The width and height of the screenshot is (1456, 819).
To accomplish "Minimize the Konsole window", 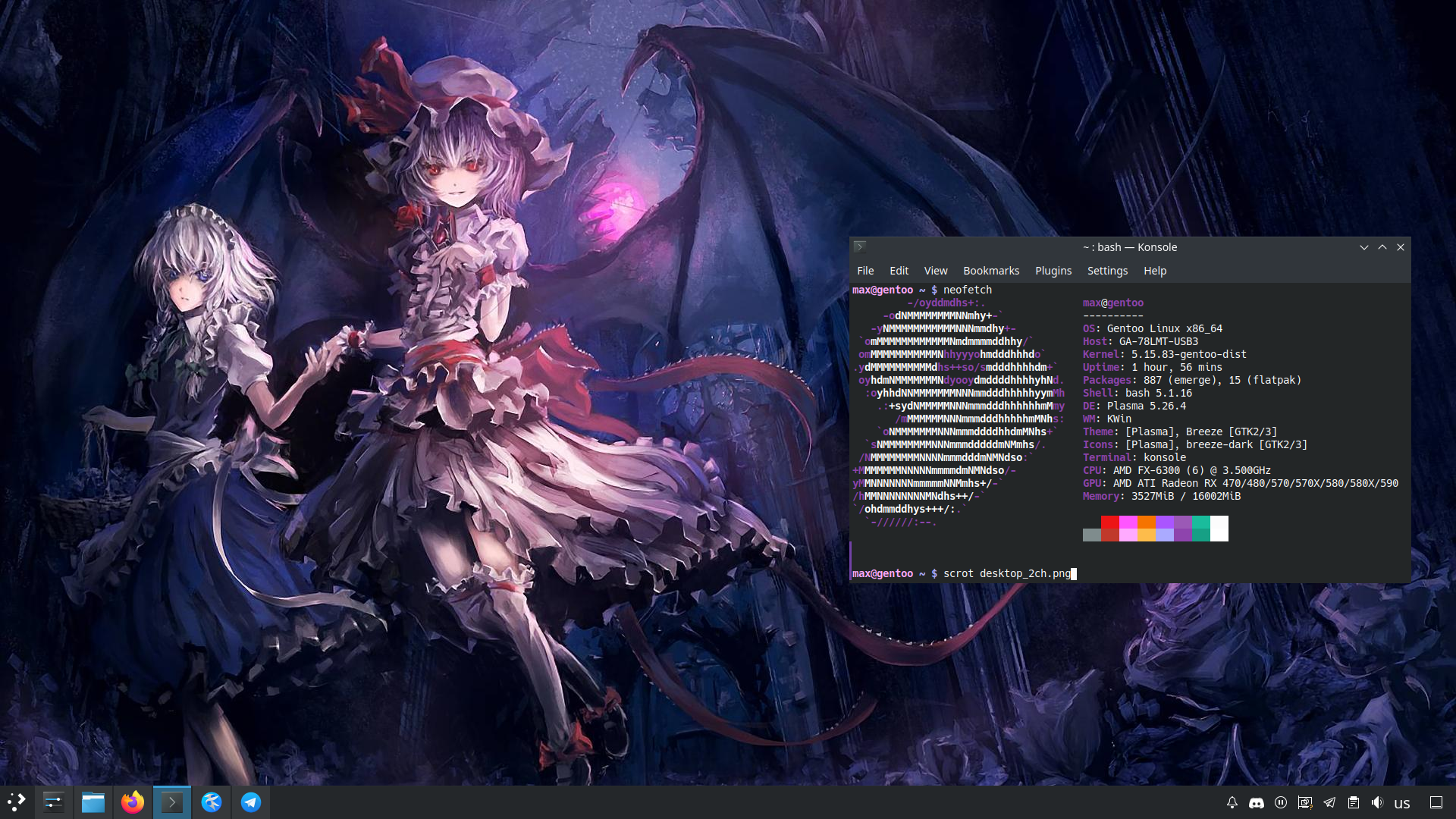I will (1364, 247).
